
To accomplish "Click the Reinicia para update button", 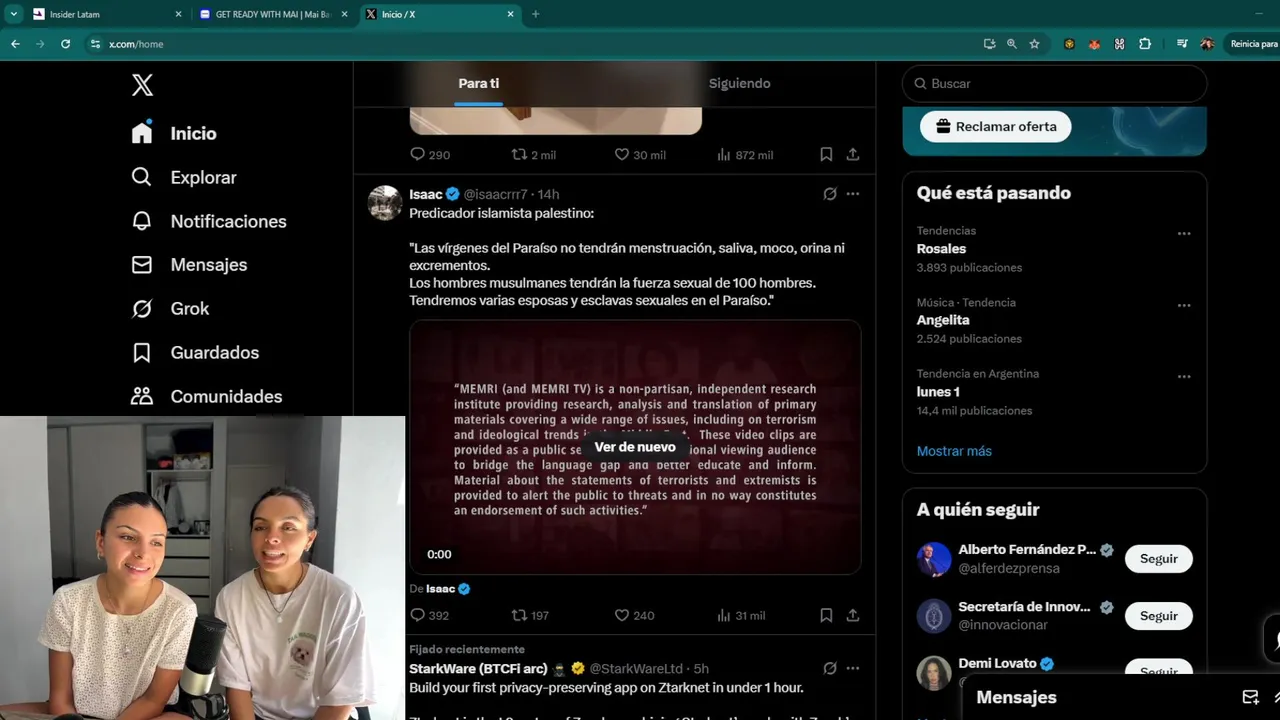I will [1254, 44].
